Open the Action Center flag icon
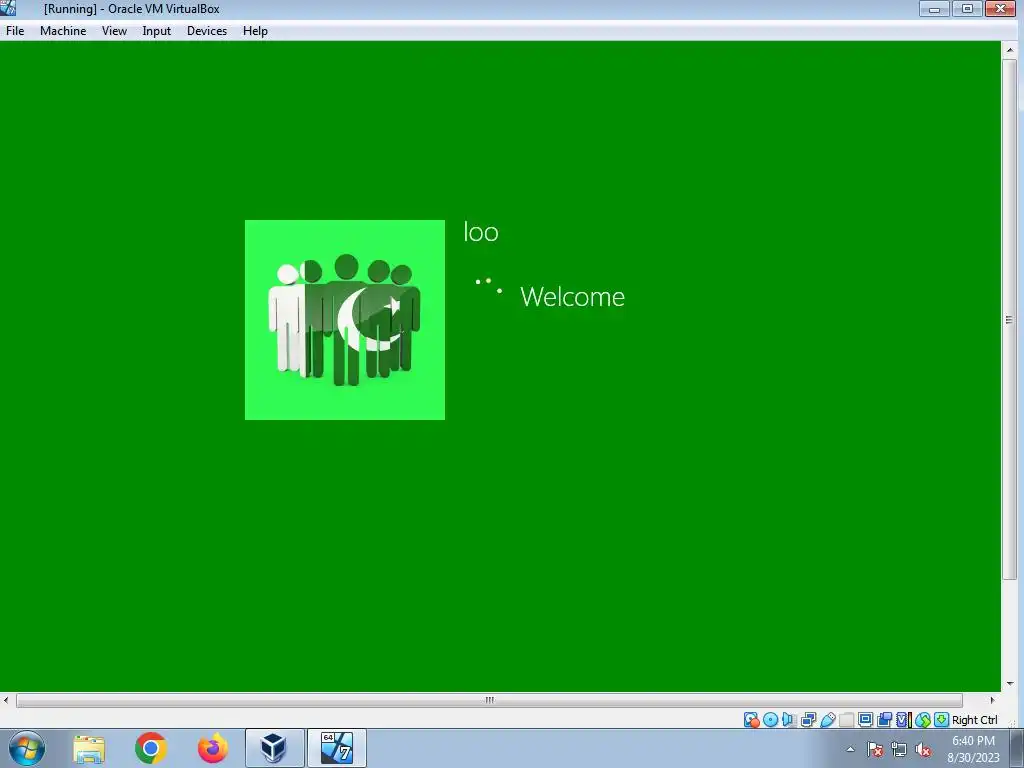Screen dimensions: 1024x768 pyautogui.click(x=875, y=749)
